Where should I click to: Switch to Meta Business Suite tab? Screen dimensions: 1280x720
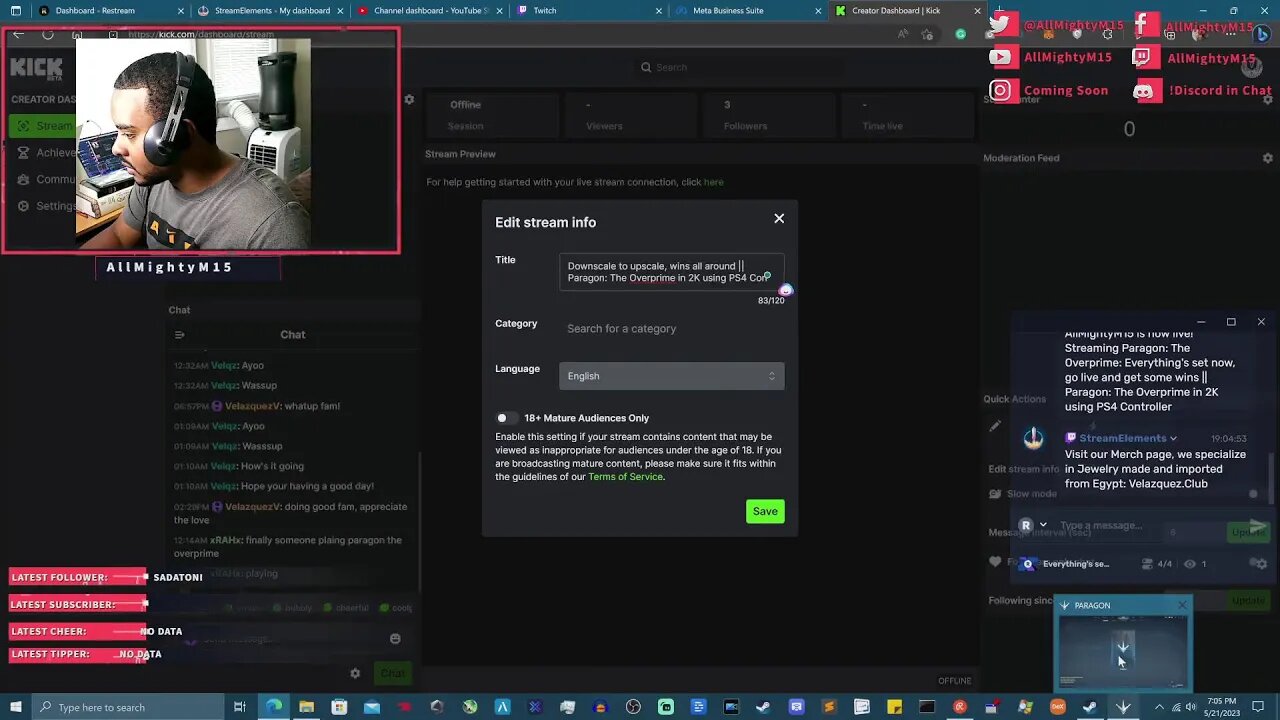point(748,11)
